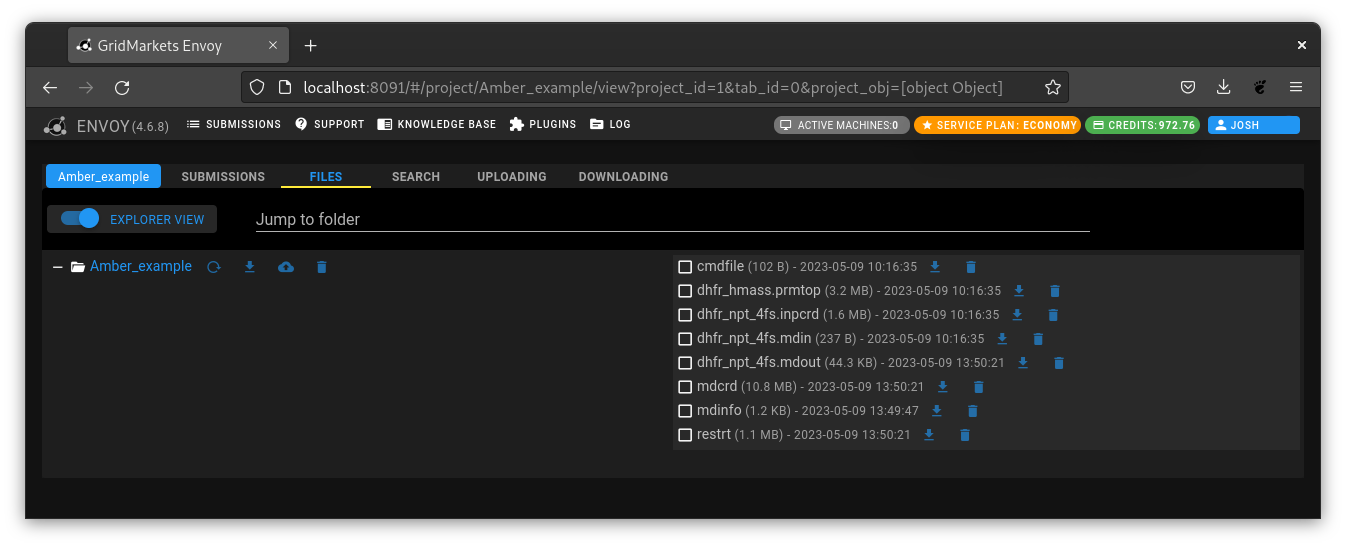Tick the mdcrd checkbox

click(x=685, y=387)
